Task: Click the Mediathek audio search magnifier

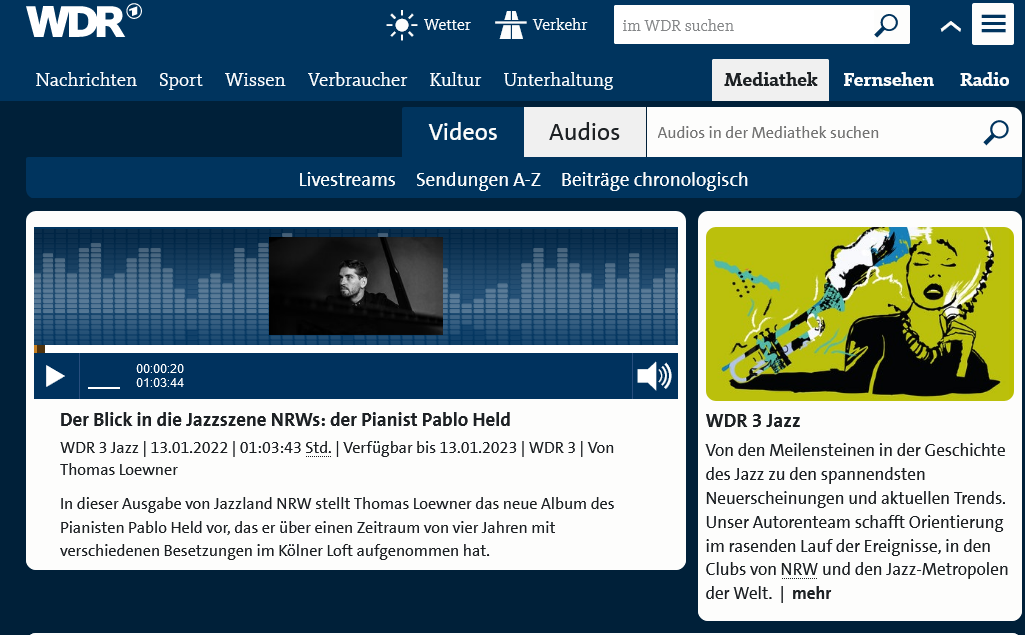Action: 996,132
